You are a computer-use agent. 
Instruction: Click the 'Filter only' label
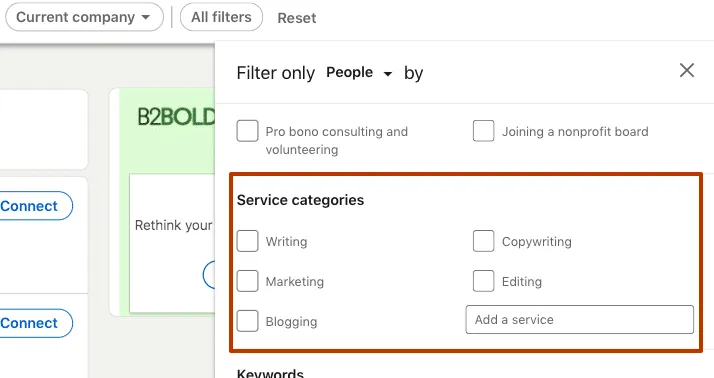pyautogui.click(x=275, y=73)
